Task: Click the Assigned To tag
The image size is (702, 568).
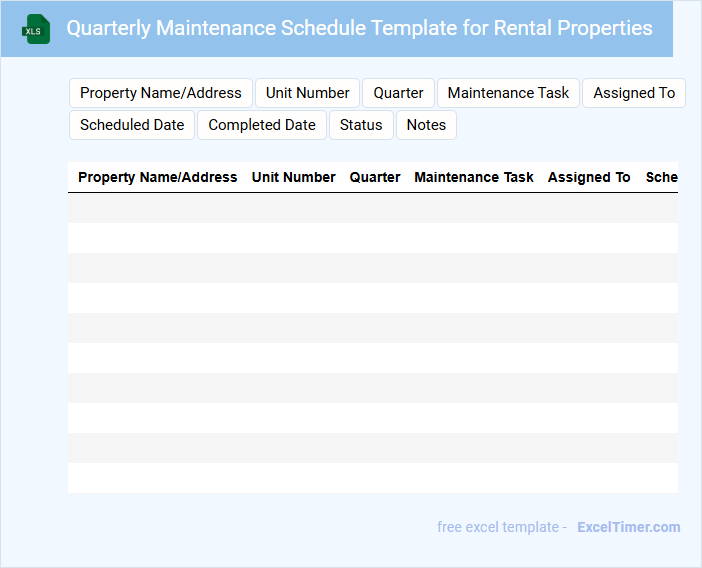Action: 634,93
